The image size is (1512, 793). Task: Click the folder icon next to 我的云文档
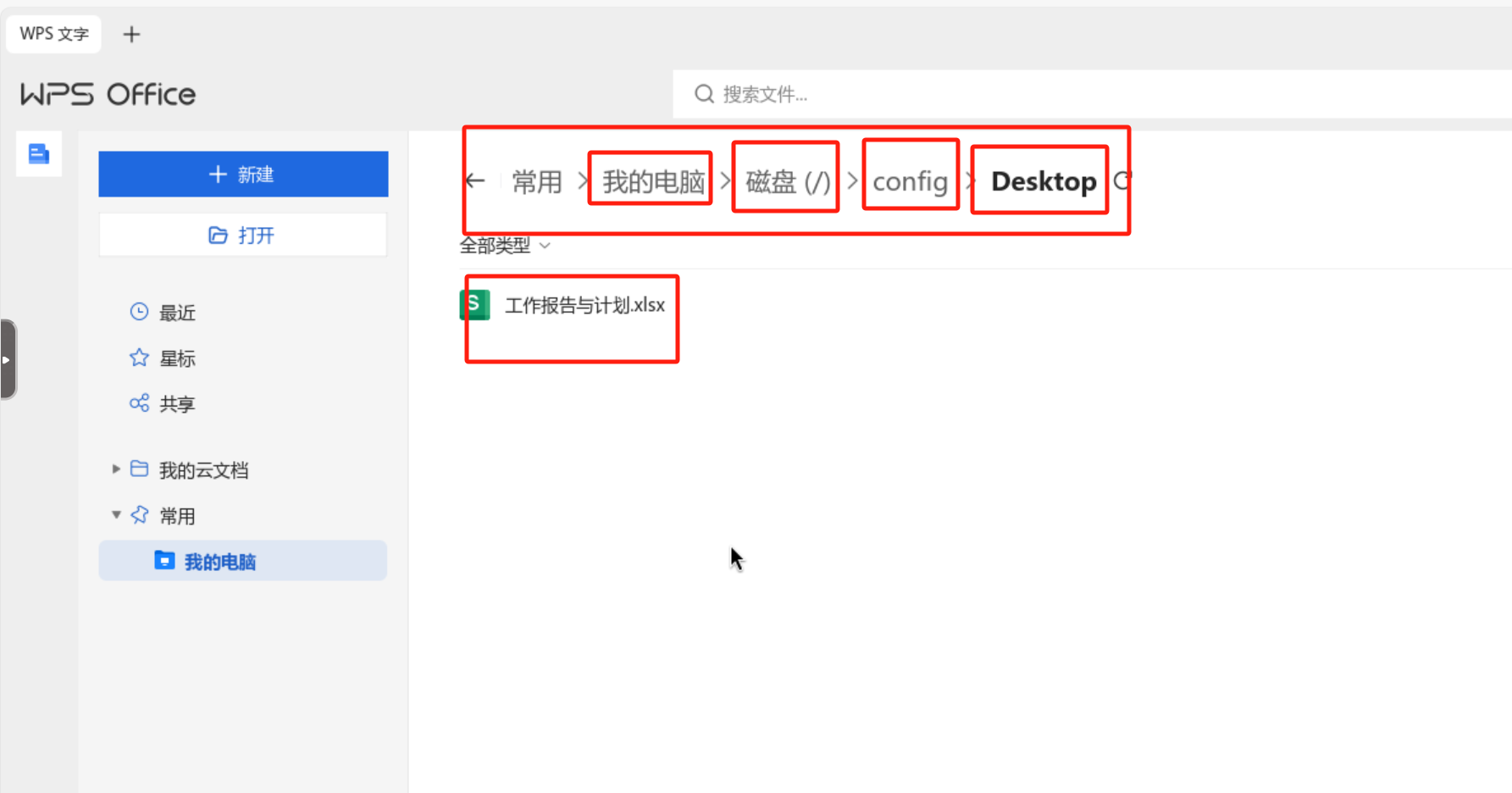pyautogui.click(x=139, y=469)
